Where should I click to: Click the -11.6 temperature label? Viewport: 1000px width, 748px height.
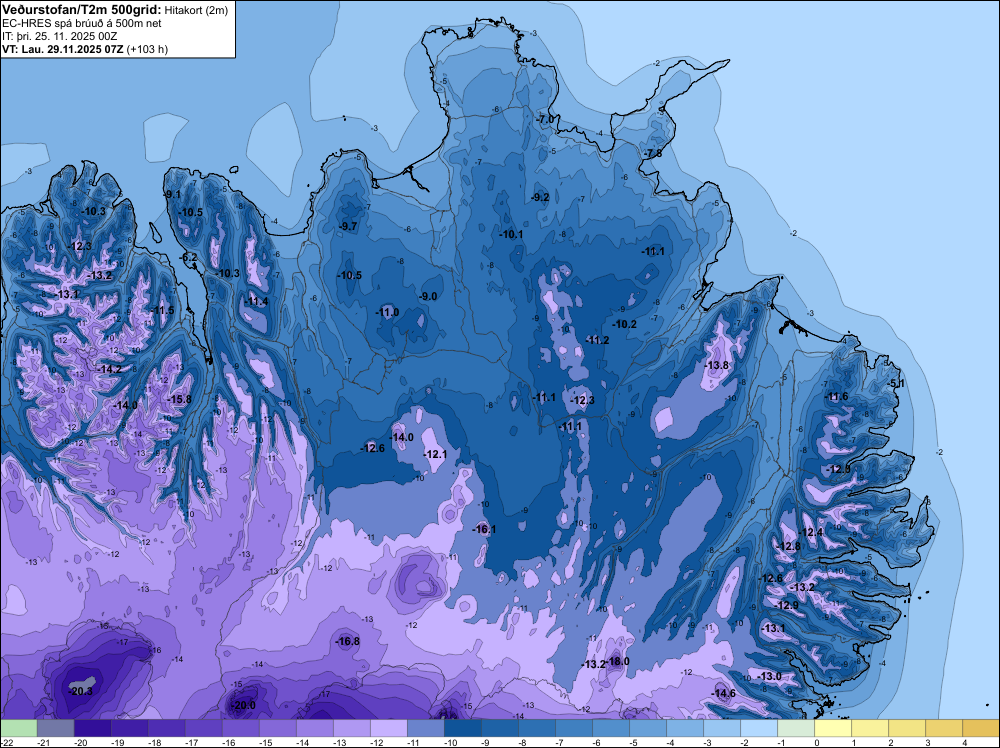[x=837, y=397]
